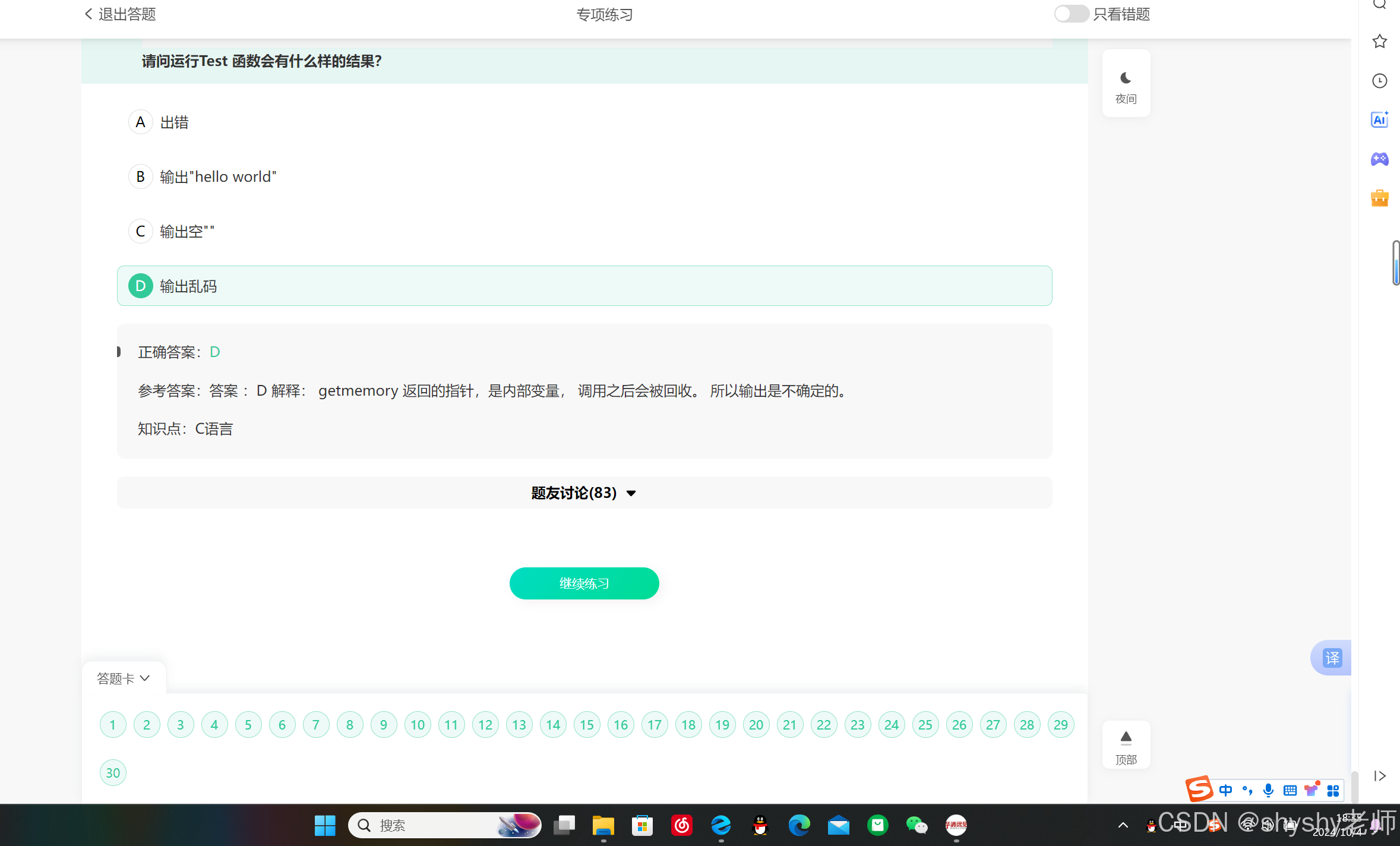Open the AI assistant sidebar icon
The height and width of the screenshot is (846, 1400).
1379,120
